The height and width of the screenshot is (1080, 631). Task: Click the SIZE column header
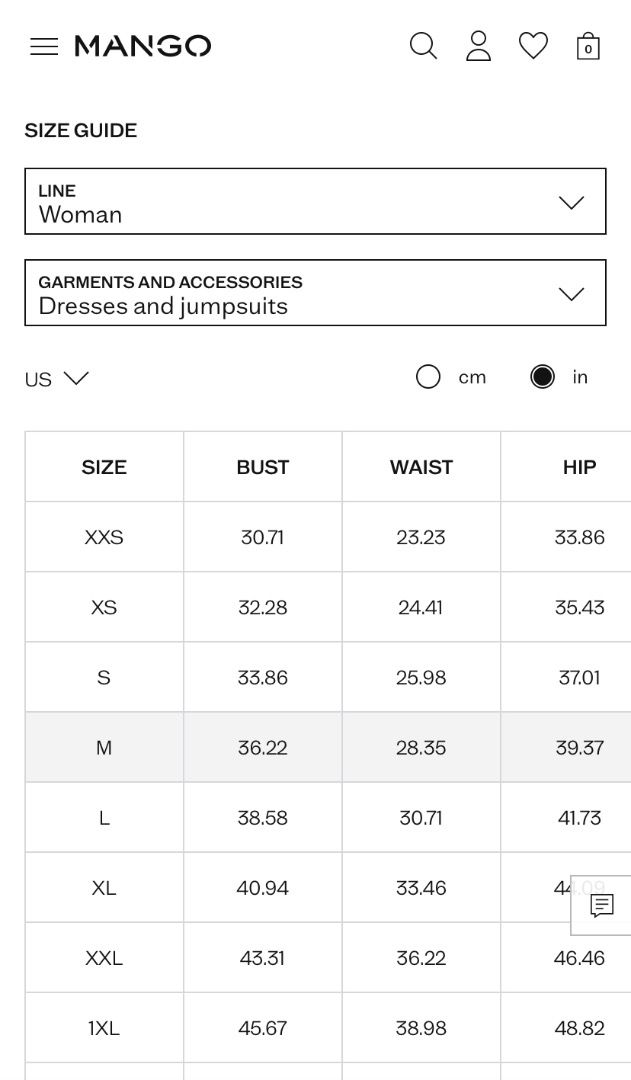point(104,467)
